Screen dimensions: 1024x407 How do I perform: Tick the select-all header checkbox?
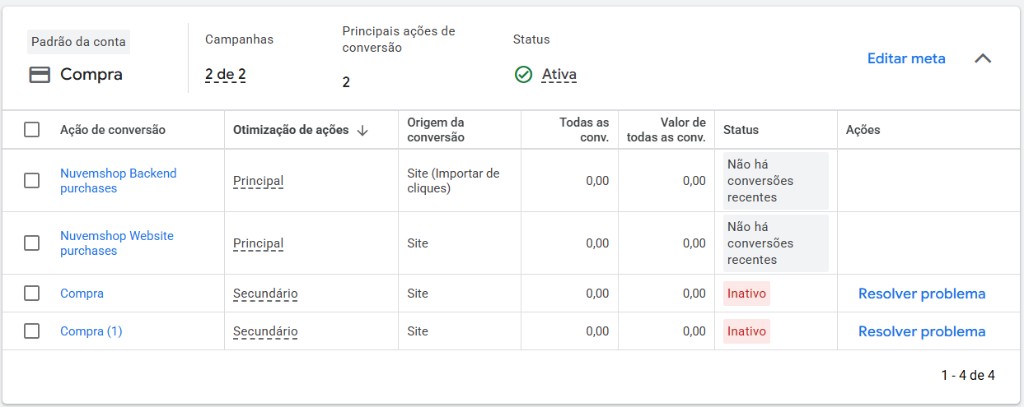(x=31, y=130)
